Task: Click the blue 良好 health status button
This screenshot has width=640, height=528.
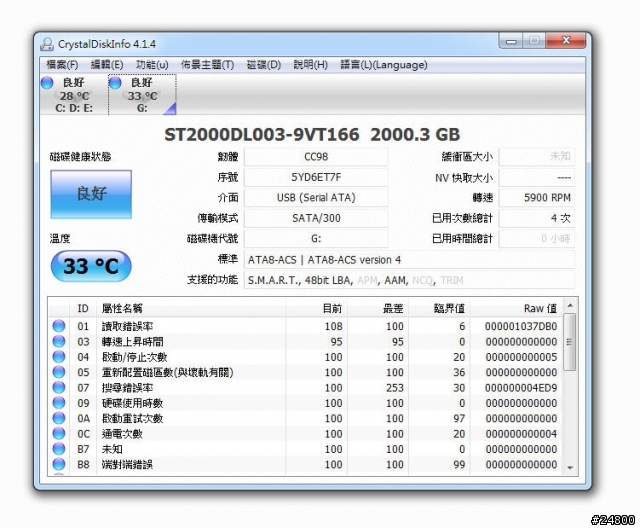Action: [x=91, y=194]
